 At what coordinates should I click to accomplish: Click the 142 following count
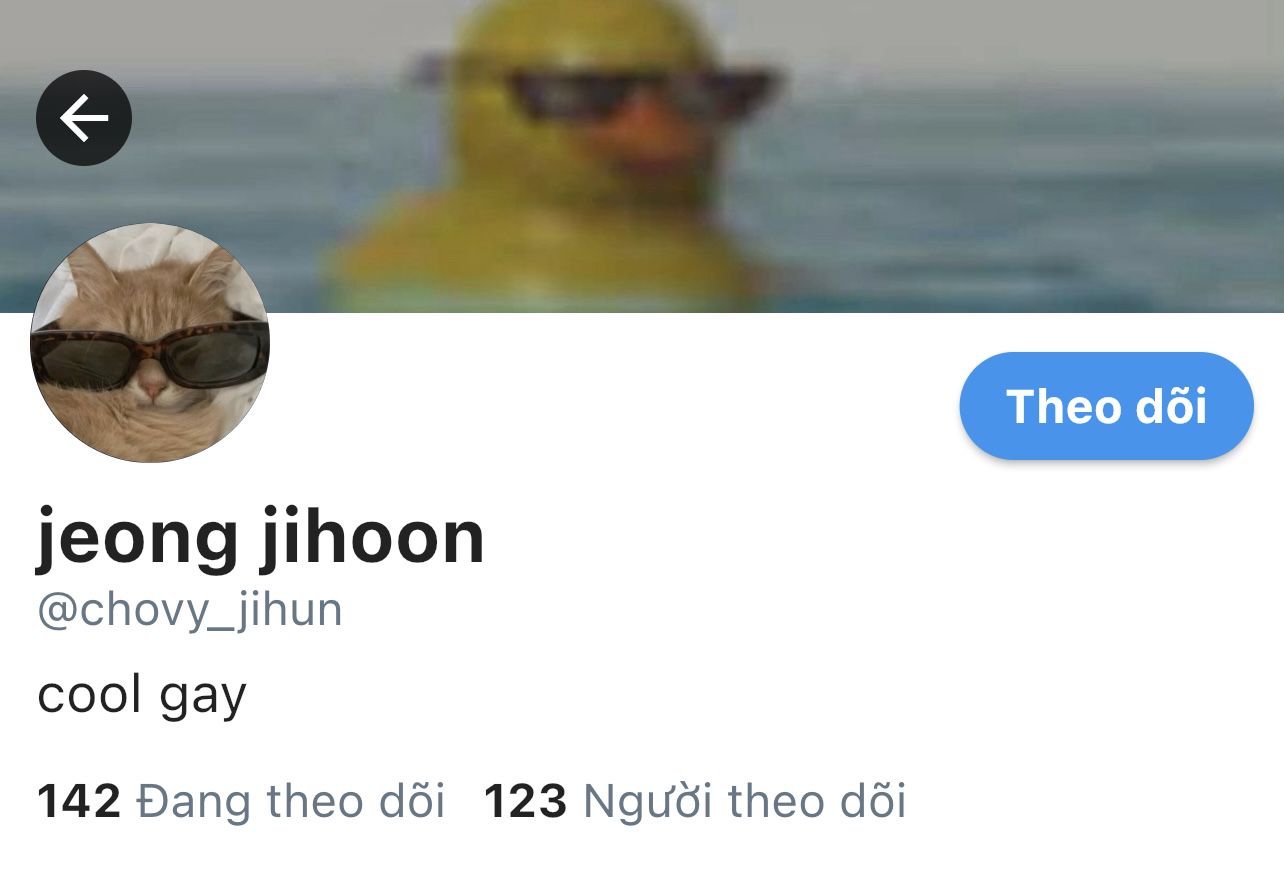tap(79, 801)
